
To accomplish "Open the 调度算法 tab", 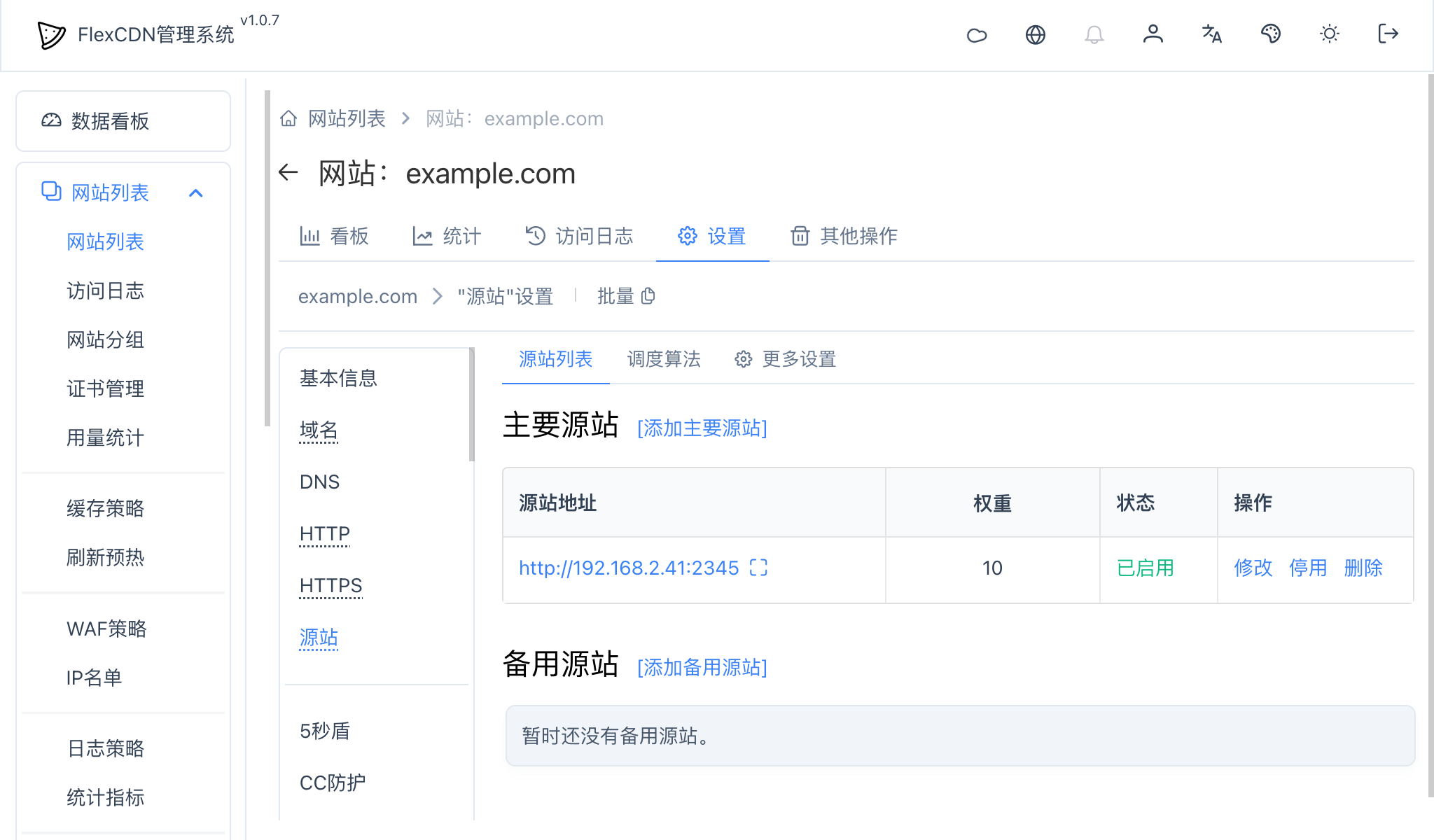I will point(663,359).
